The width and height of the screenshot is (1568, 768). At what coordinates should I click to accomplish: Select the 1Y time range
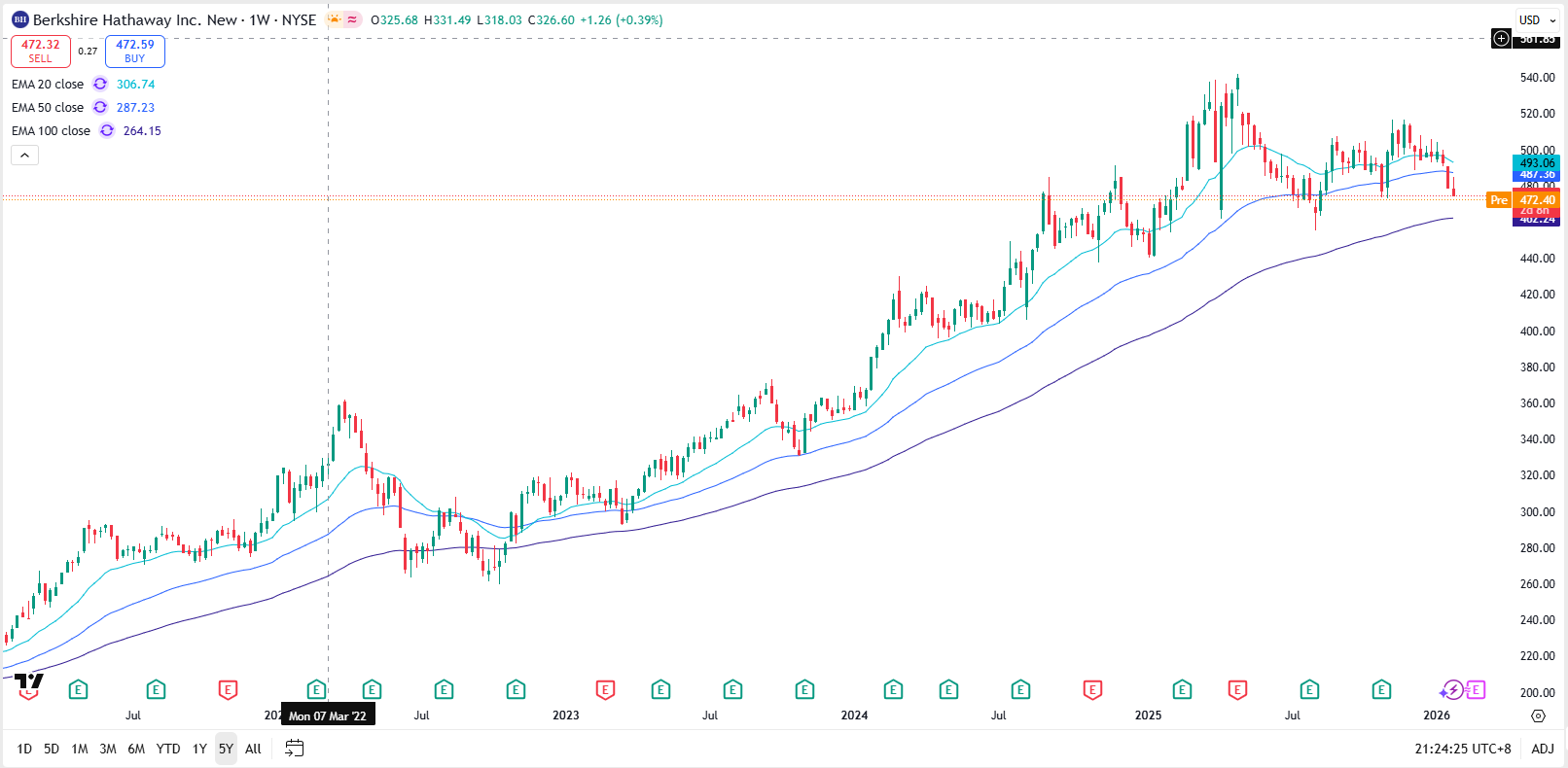tap(199, 749)
